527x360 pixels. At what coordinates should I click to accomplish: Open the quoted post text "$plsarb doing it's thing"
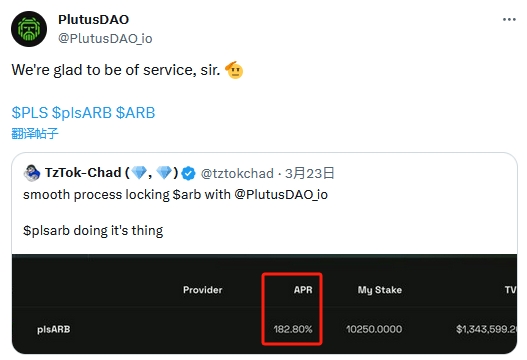point(93,231)
